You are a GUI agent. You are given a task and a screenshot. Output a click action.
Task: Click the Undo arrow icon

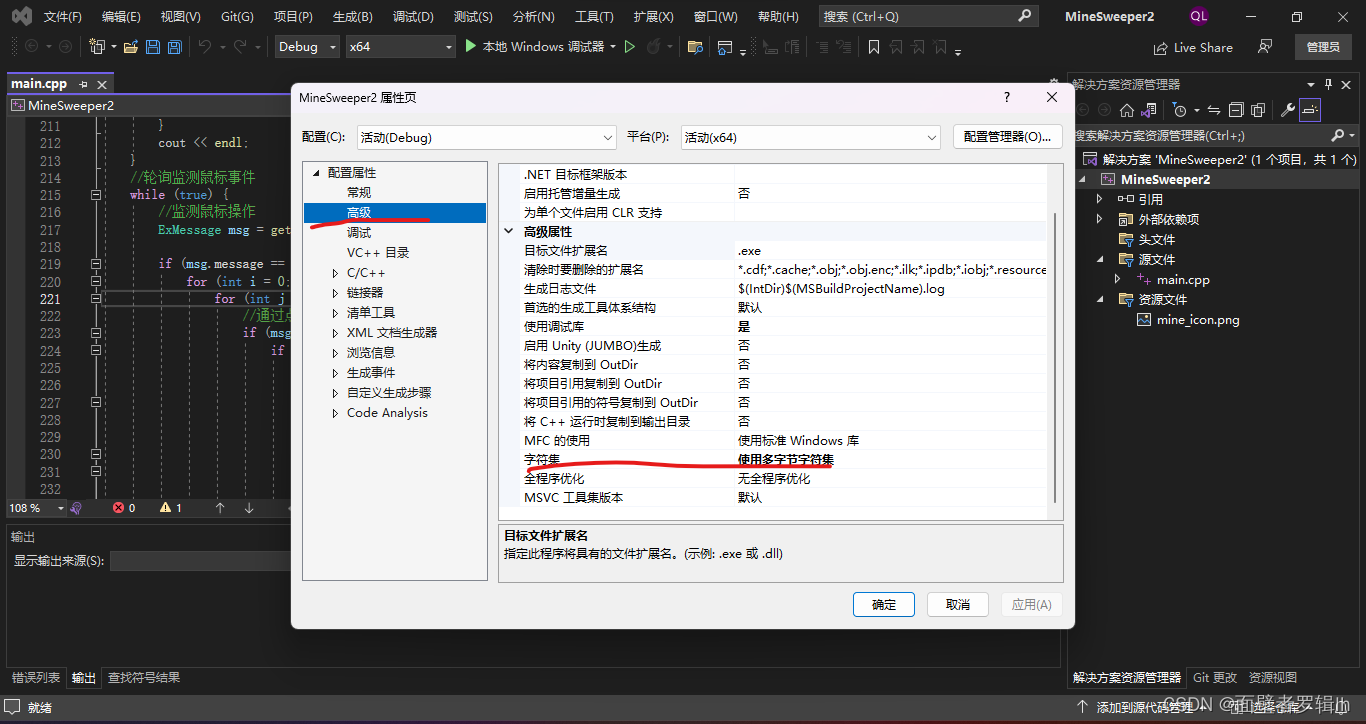204,47
